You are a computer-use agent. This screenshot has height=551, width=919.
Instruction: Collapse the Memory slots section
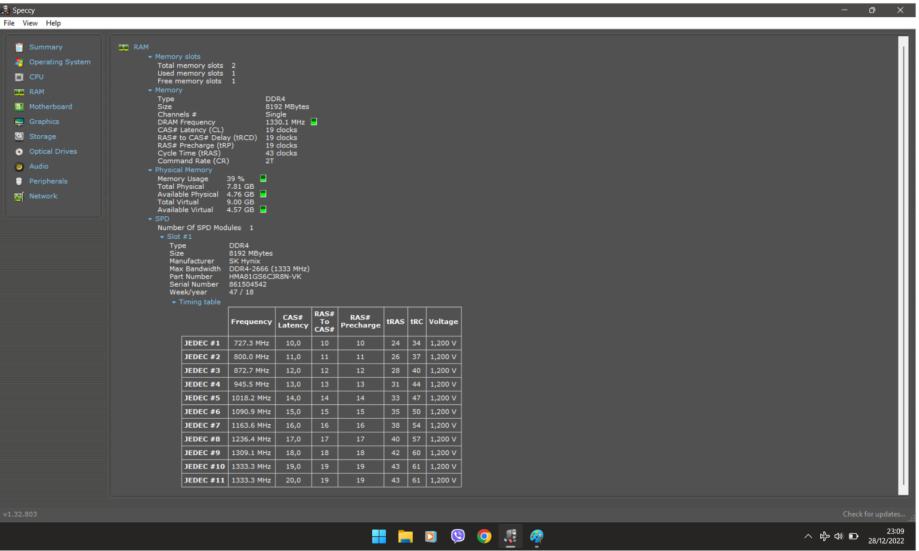[x=150, y=57]
